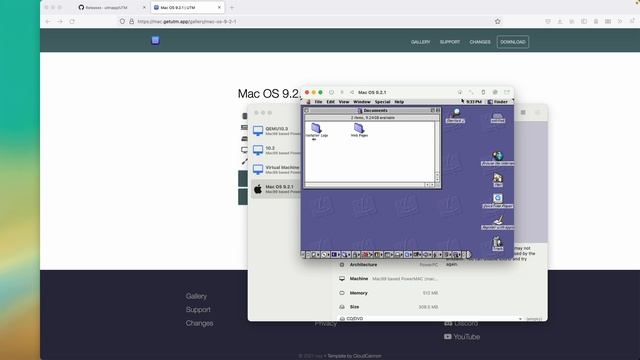640x360 pixels.
Task: Switch to the Mac OS 9.2.1 | UTM tab
Action: pos(187,7)
